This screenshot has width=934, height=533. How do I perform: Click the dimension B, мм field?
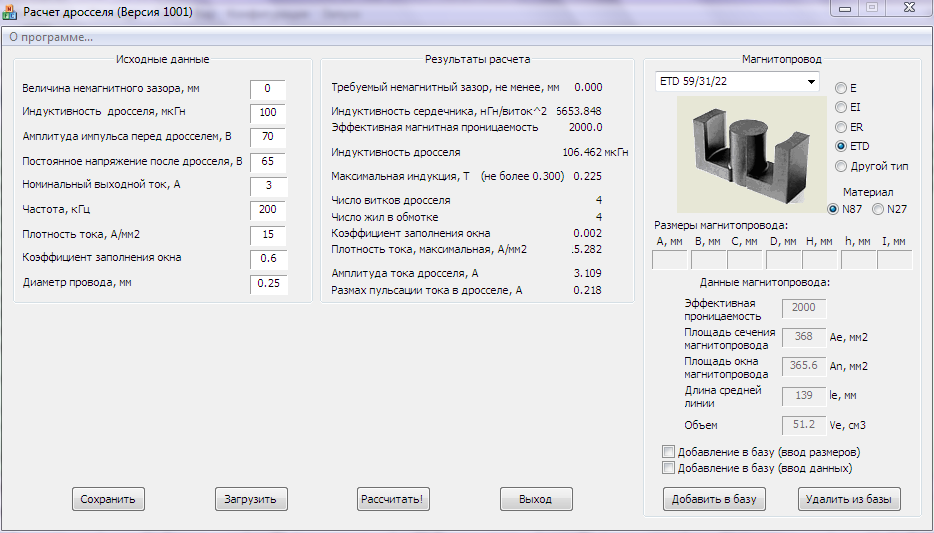click(x=707, y=260)
